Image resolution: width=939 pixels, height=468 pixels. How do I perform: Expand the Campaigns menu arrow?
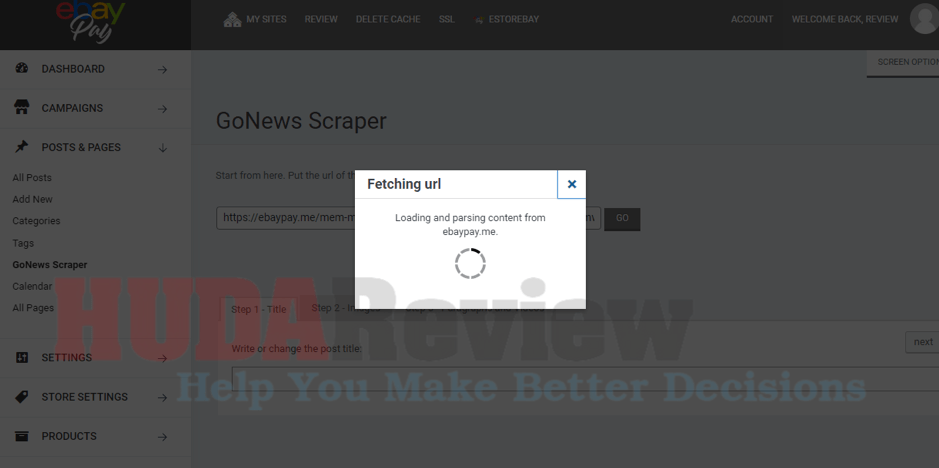162,109
